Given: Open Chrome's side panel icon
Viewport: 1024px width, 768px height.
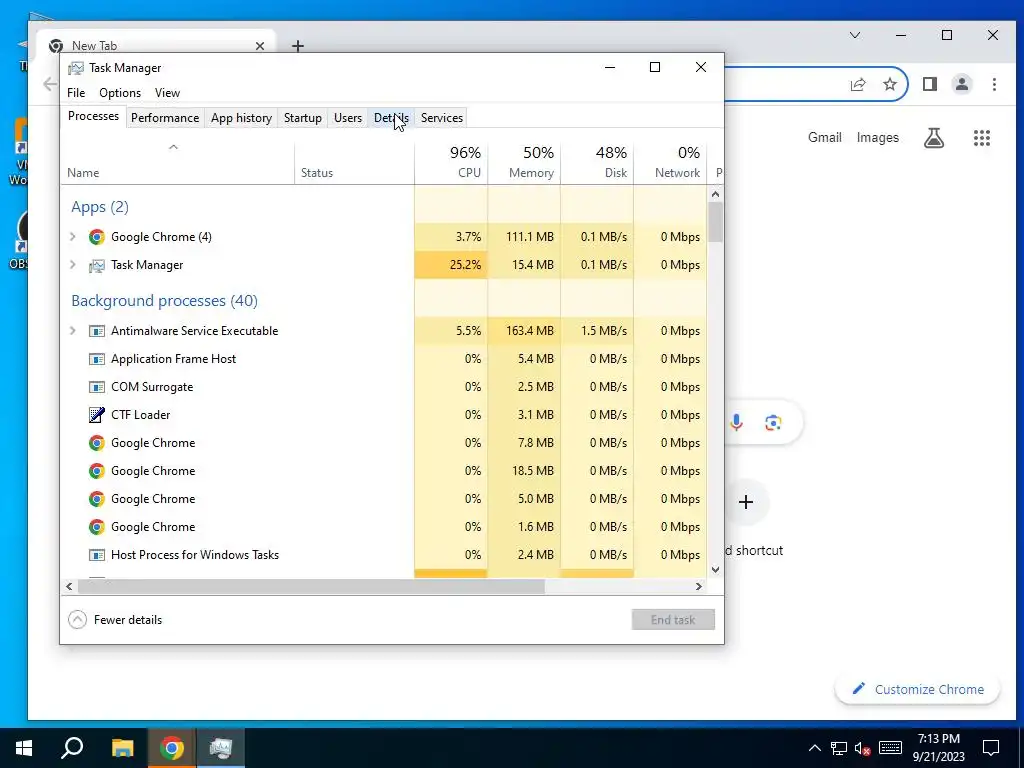Looking at the screenshot, I should pos(930,84).
